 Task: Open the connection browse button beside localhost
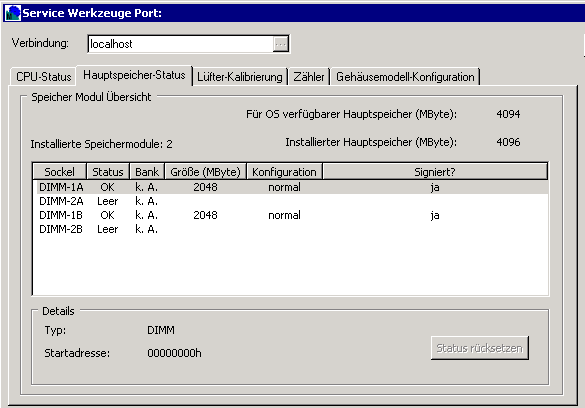coord(280,44)
